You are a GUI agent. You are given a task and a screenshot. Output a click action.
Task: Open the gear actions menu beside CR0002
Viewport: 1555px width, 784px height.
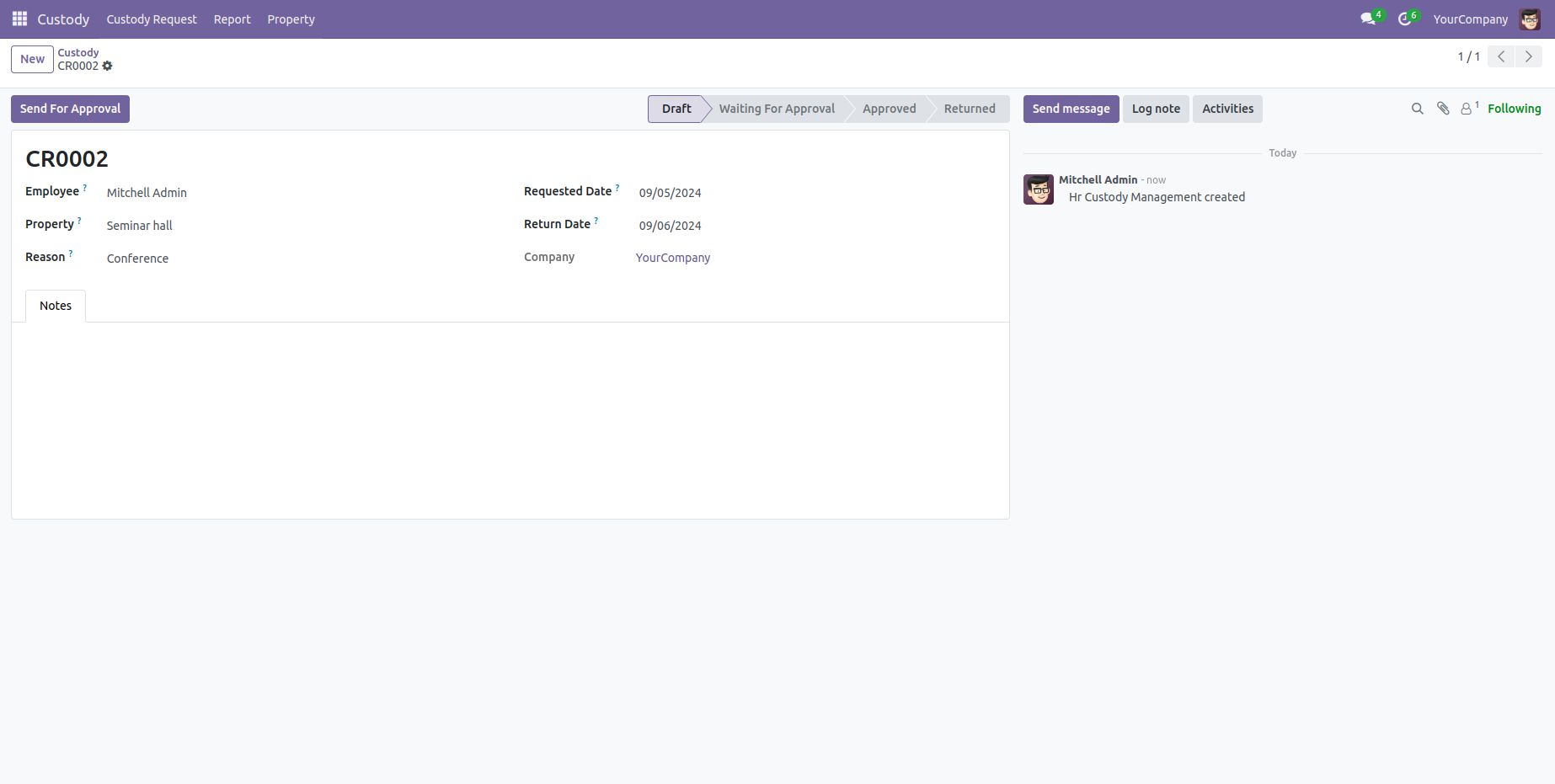108,66
